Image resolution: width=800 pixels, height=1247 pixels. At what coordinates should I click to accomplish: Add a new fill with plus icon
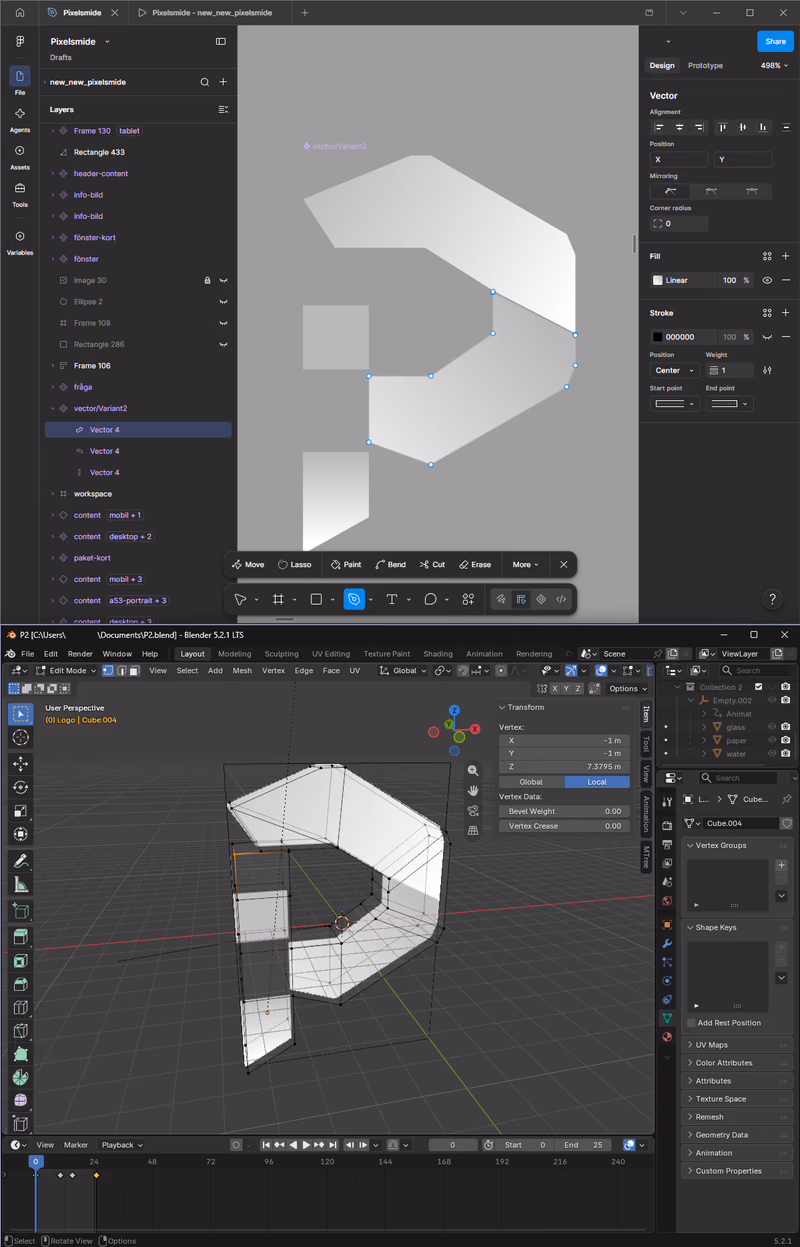tap(786, 256)
